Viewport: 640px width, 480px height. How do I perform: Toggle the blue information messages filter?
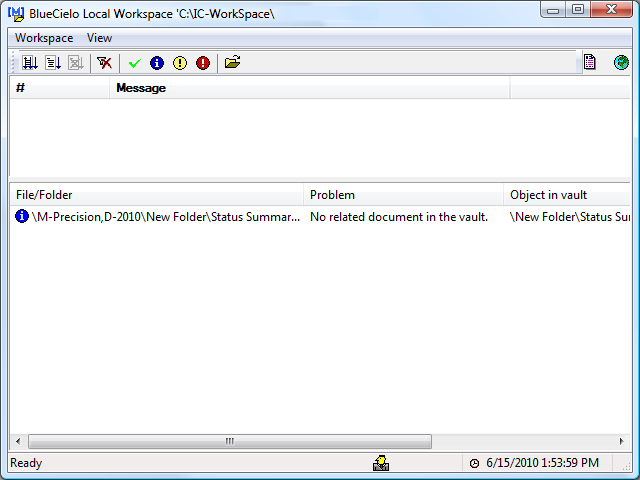[x=157, y=63]
